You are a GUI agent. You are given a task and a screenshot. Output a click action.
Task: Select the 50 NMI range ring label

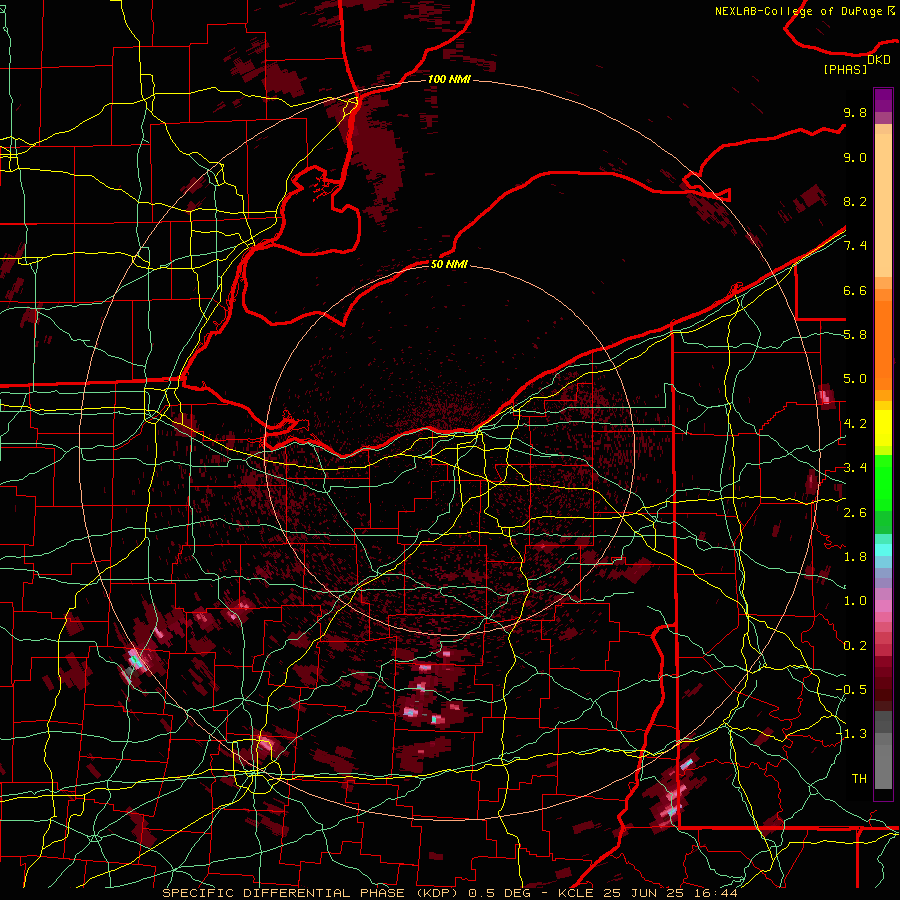pos(449,264)
